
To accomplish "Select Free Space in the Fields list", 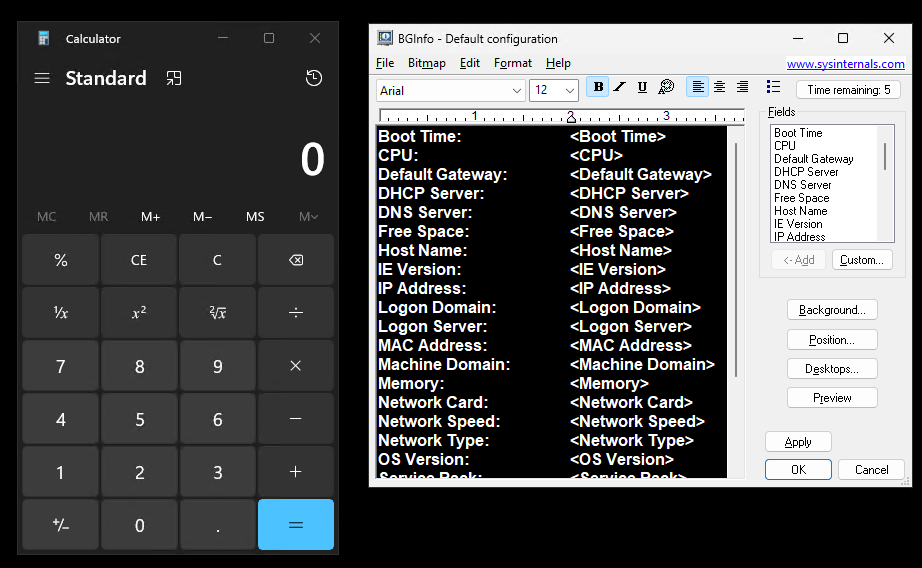I will [x=801, y=198].
